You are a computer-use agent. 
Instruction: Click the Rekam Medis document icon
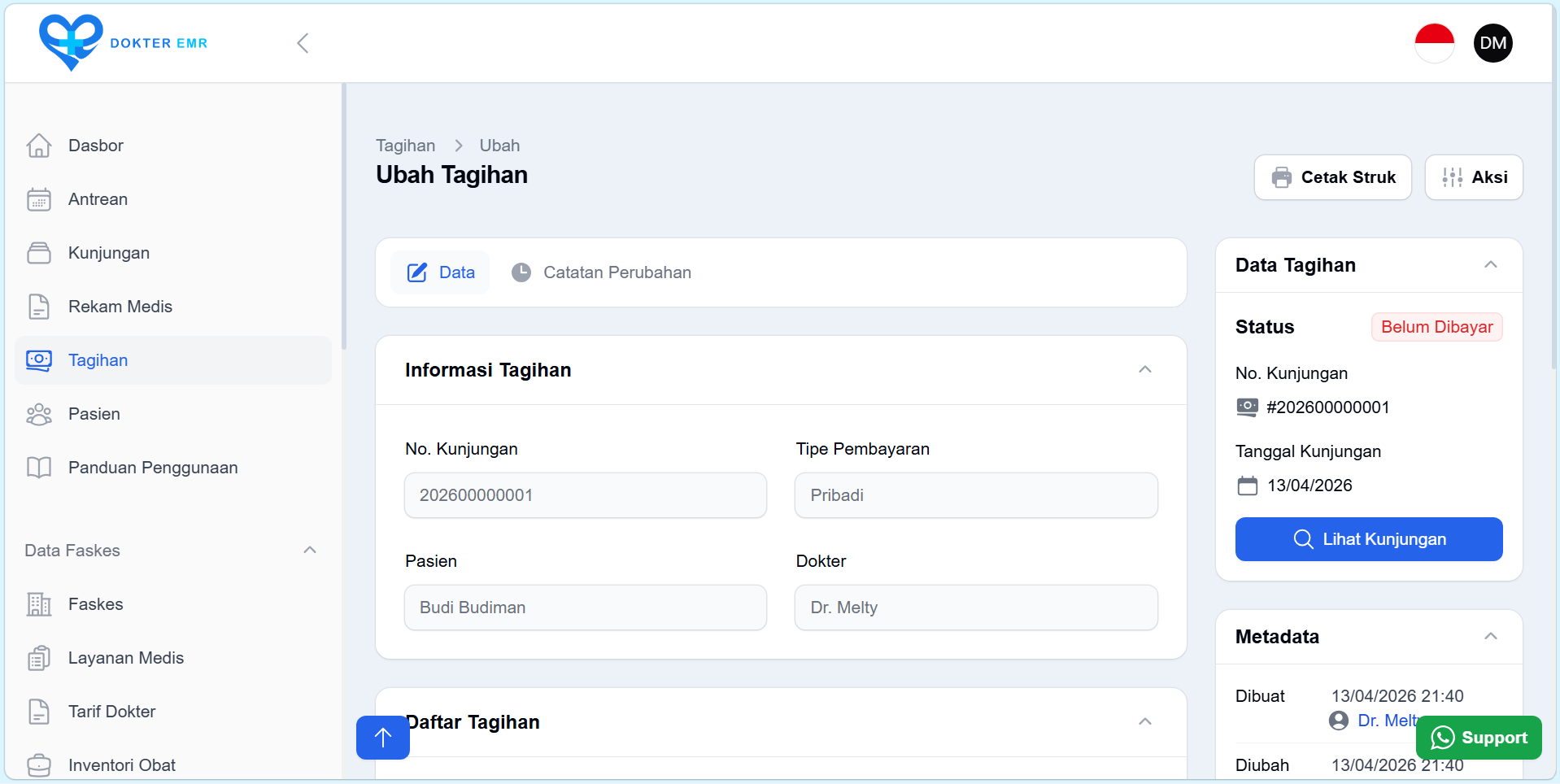39,307
